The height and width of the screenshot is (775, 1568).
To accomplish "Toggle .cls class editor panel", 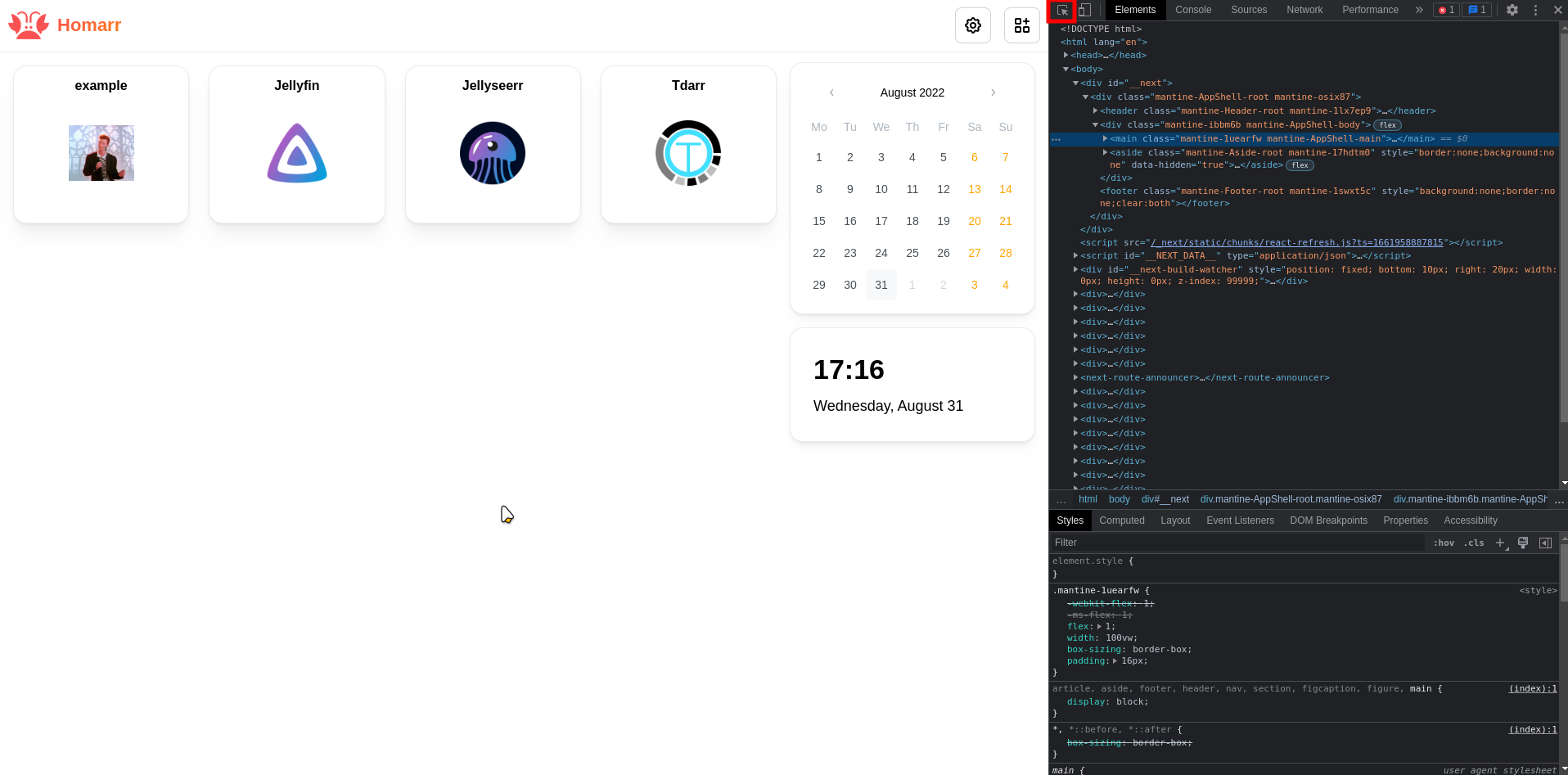I will [1474, 543].
